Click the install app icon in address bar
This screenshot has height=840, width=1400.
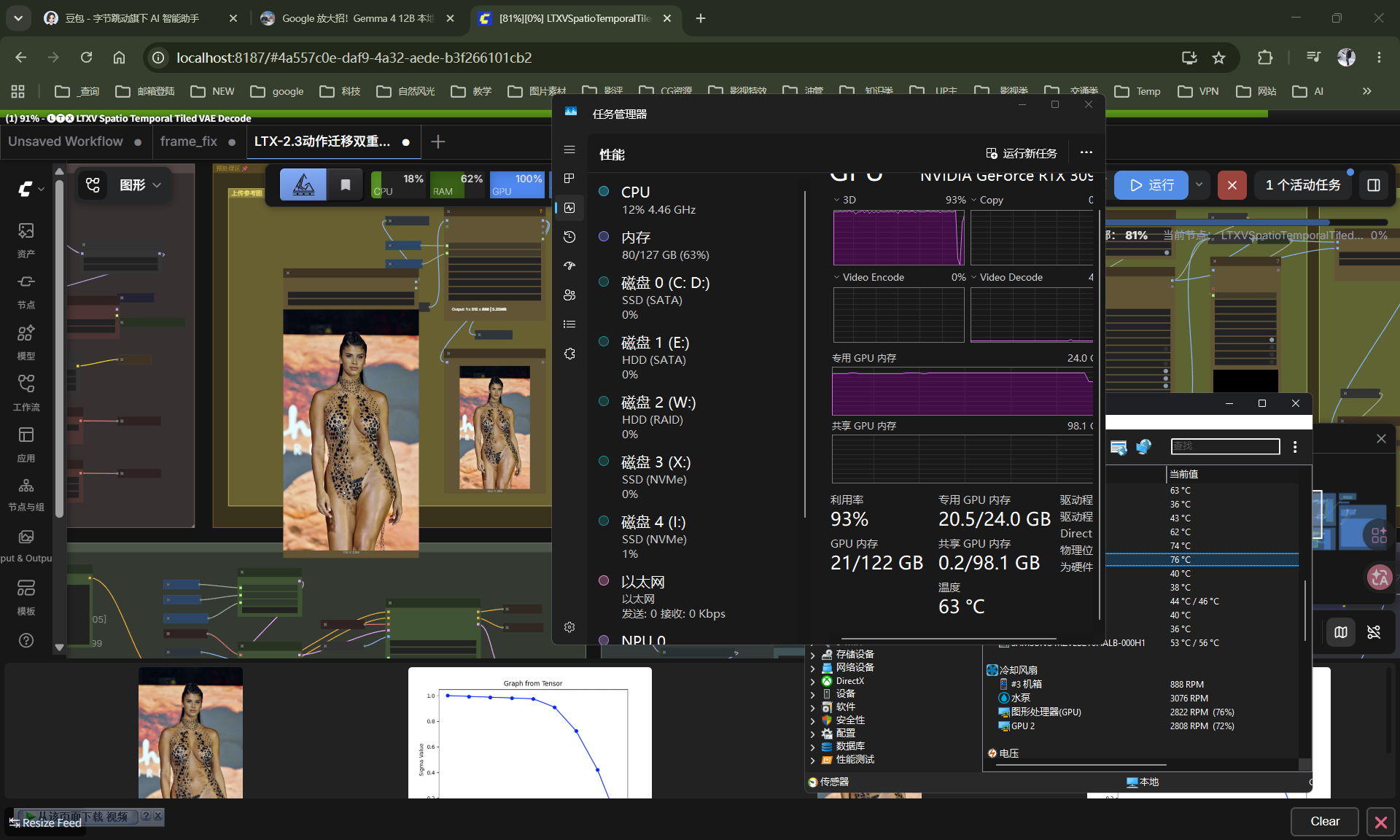[x=1189, y=58]
